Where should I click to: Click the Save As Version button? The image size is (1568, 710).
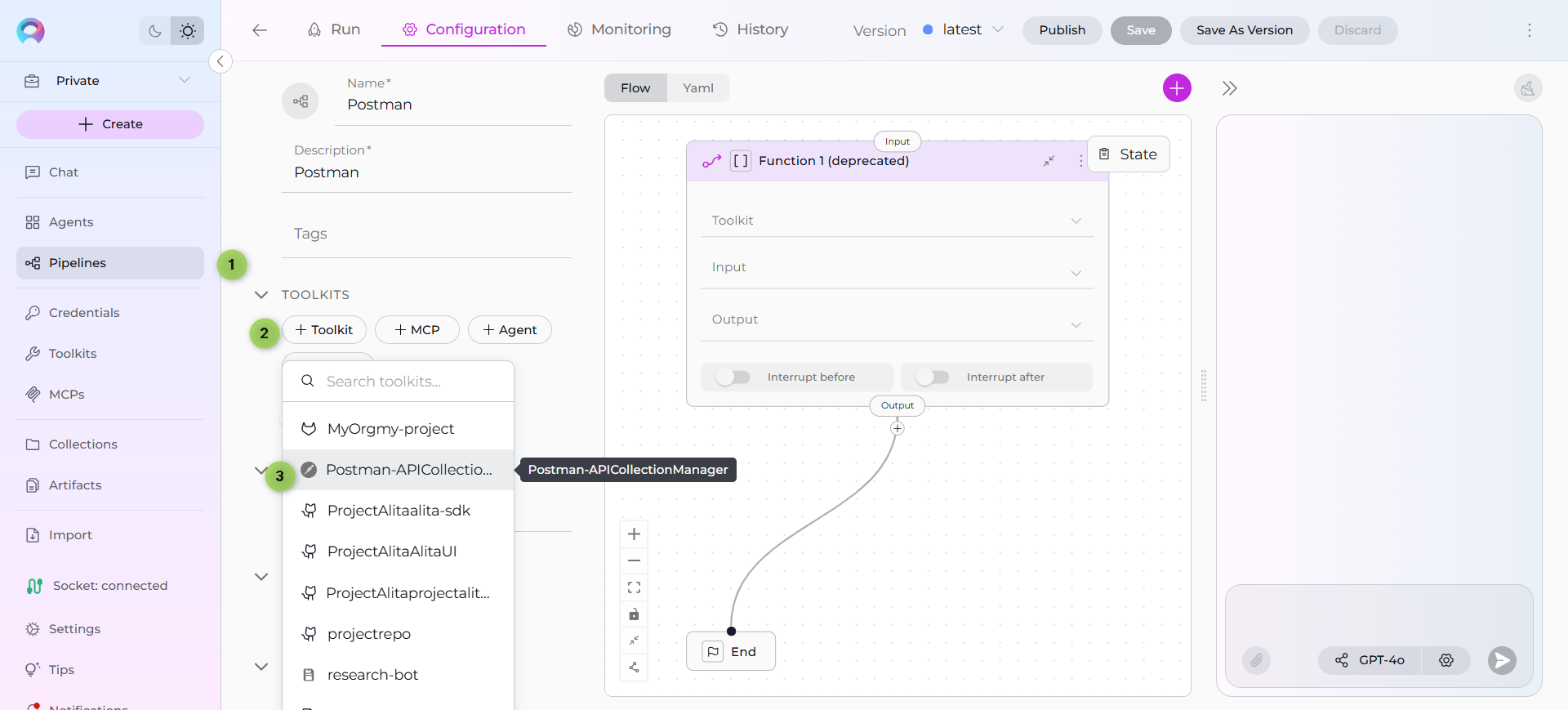tap(1244, 30)
